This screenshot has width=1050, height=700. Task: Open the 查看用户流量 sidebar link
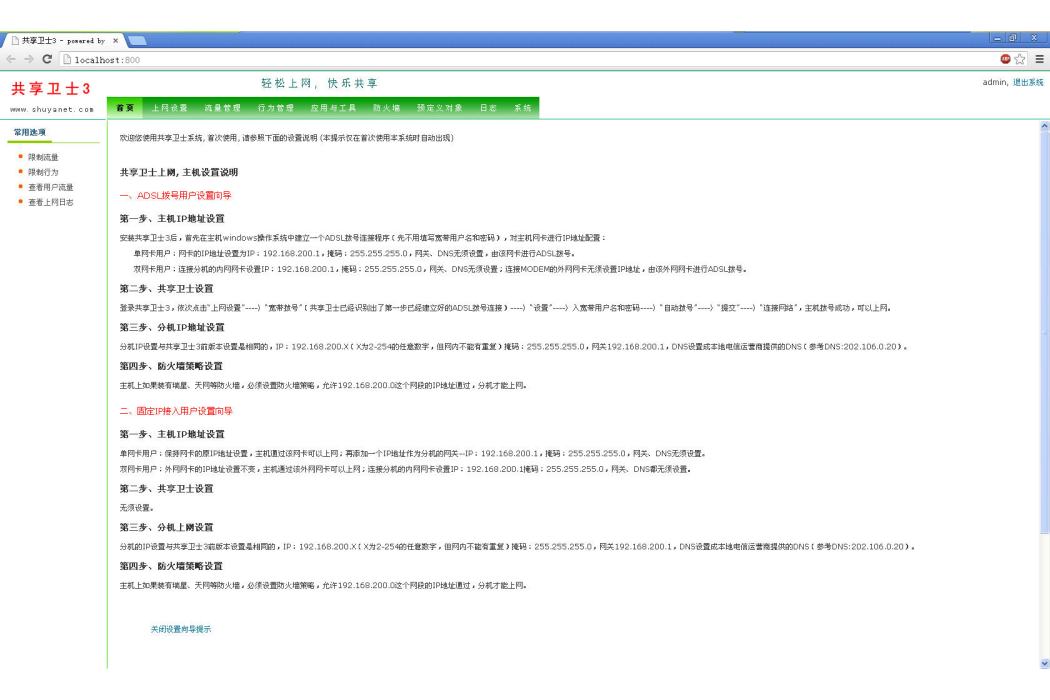click(51, 188)
